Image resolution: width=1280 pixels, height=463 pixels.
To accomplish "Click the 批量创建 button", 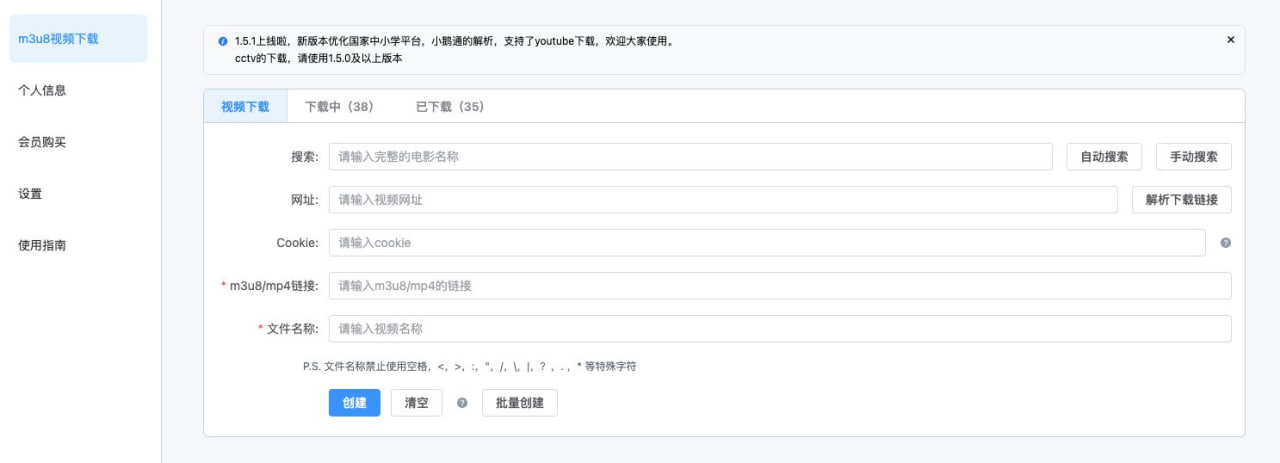I will [x=519, y=403].
